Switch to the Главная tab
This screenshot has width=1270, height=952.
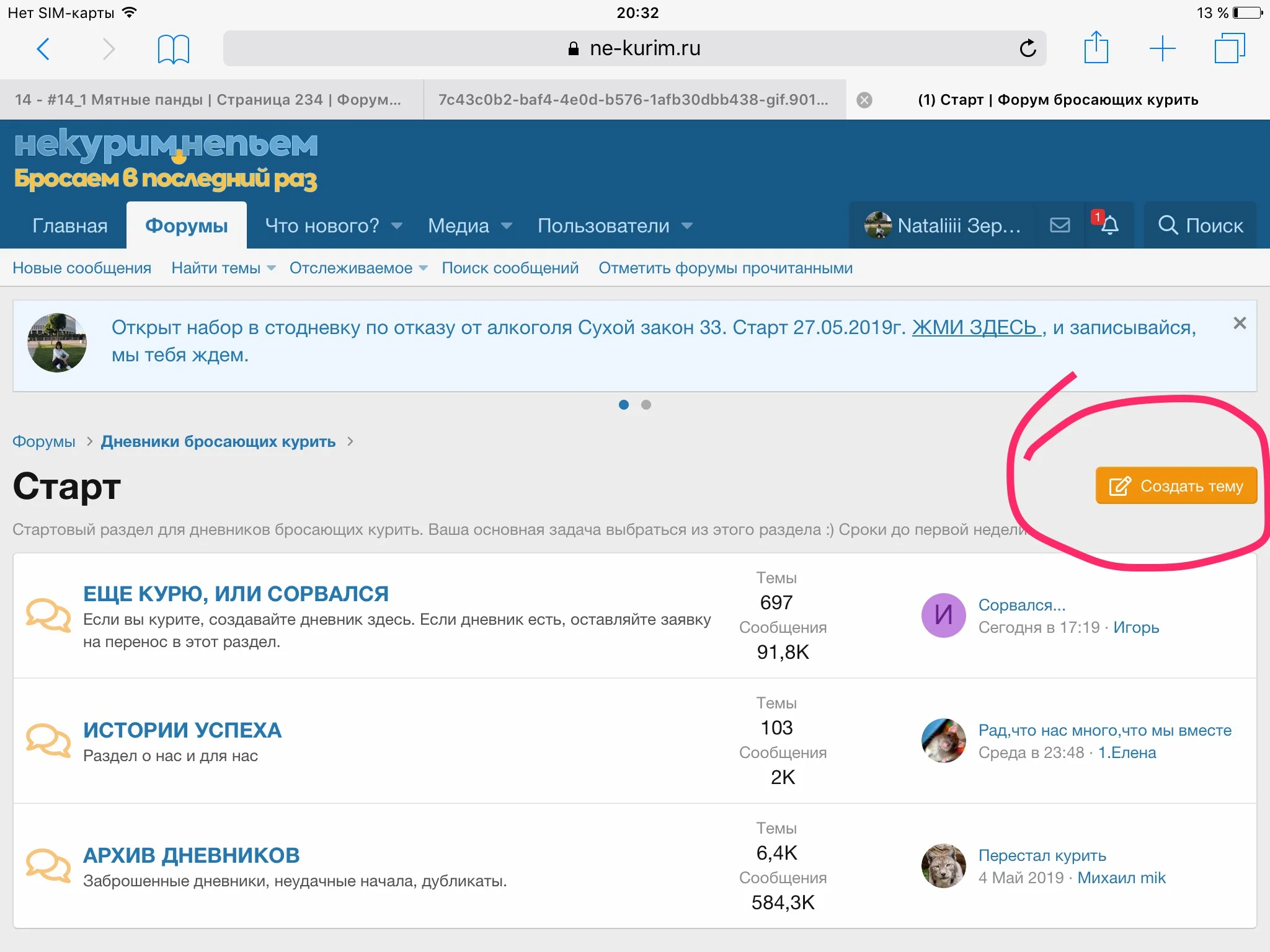(x=69, y=226)
